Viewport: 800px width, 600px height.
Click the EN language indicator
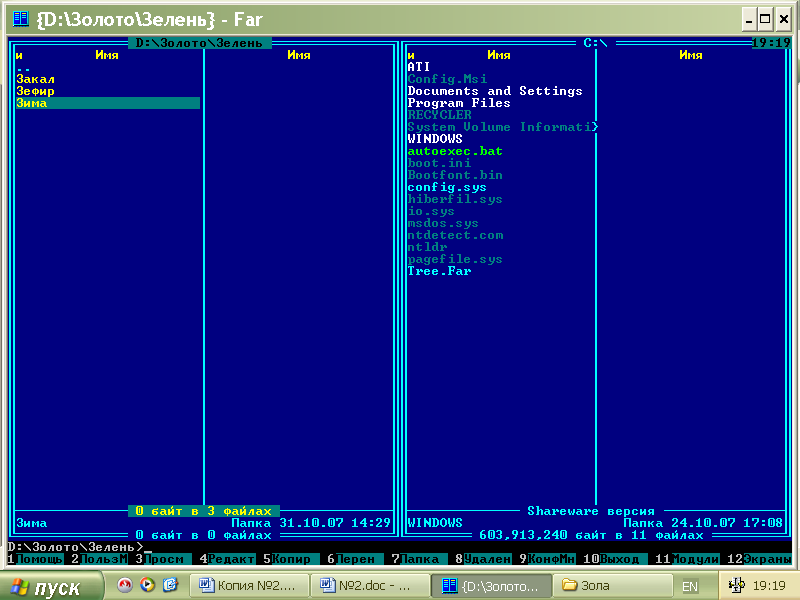[690, 586]
